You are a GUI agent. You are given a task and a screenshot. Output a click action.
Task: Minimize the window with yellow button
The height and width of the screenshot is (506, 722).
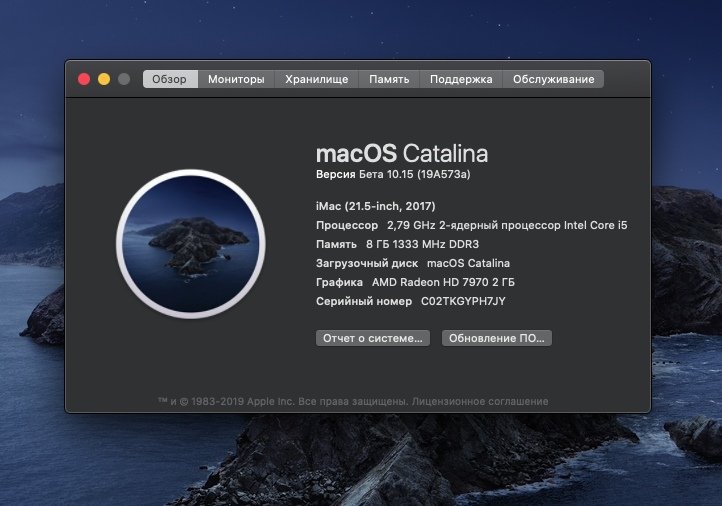pyautogui.click(x=104, y=79)
